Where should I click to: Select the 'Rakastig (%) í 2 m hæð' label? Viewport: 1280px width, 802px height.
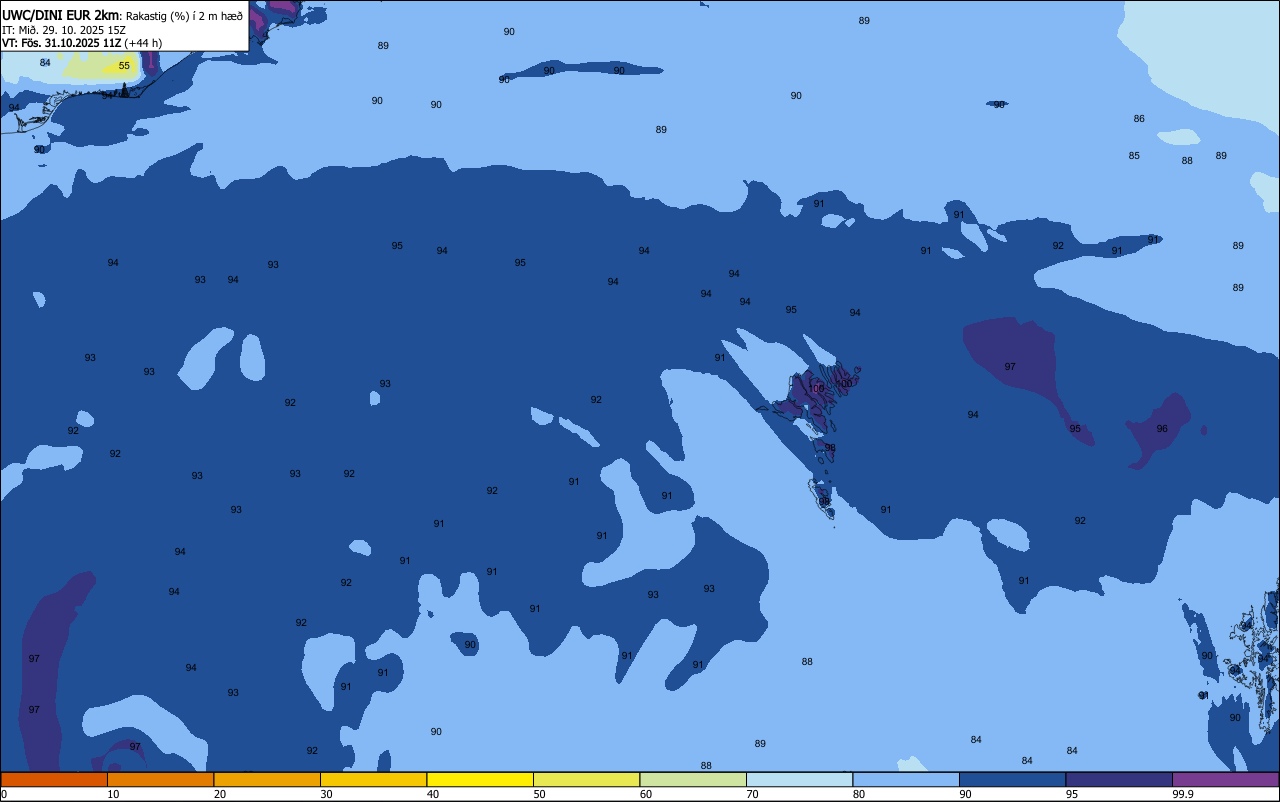pos(184,15)
